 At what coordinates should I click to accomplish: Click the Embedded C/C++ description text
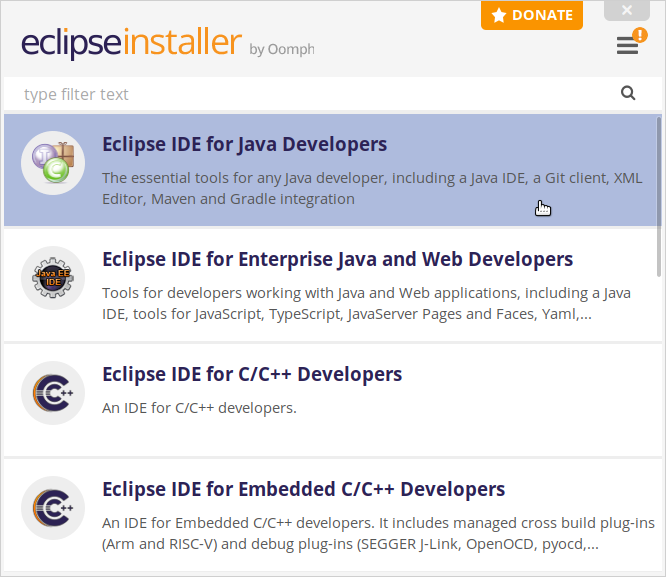(x=378, y=533)
